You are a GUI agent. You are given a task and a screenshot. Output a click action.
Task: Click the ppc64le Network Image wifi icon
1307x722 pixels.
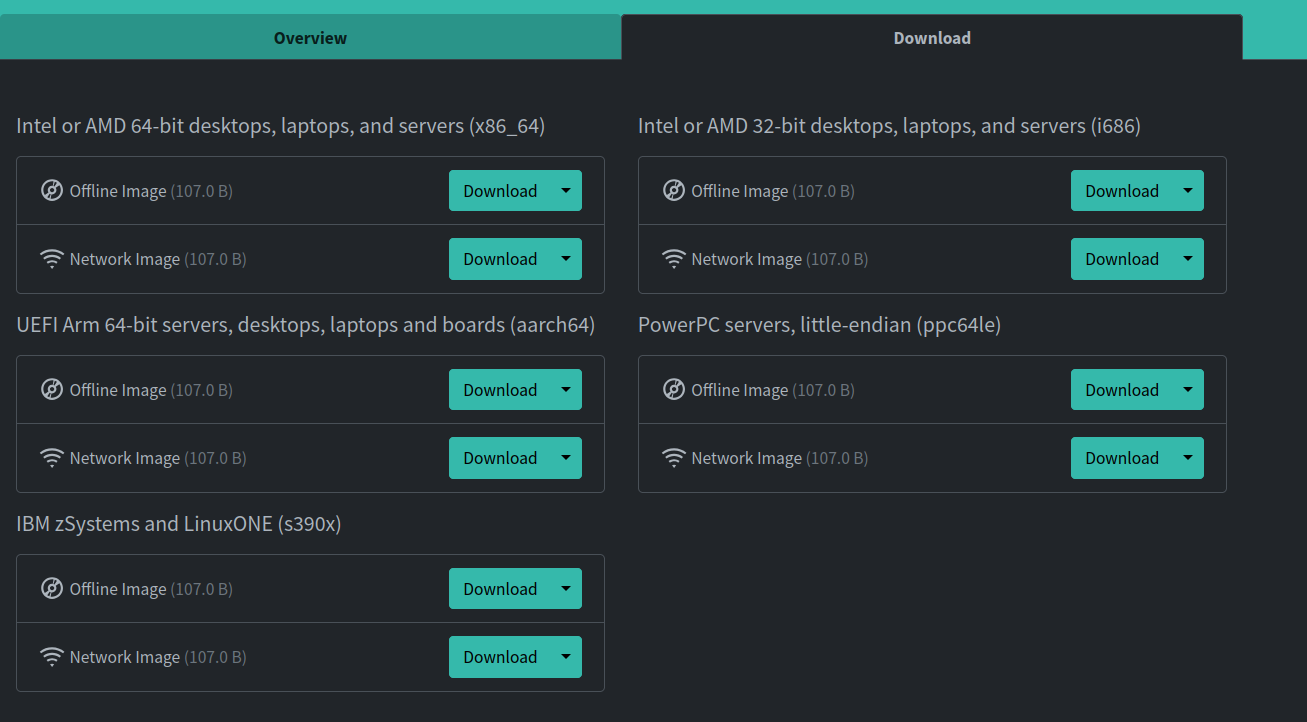(x=674, y=458)
